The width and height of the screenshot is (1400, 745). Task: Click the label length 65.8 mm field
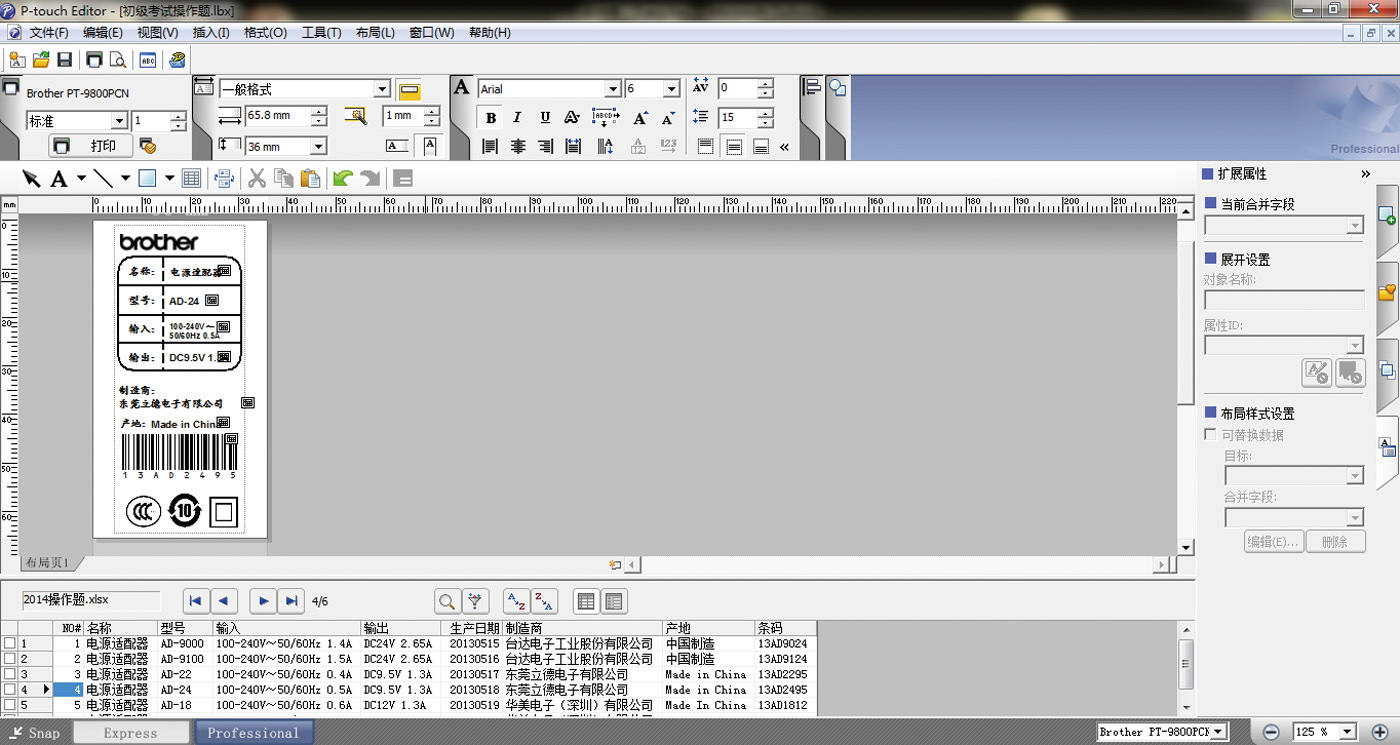point(277,116)
